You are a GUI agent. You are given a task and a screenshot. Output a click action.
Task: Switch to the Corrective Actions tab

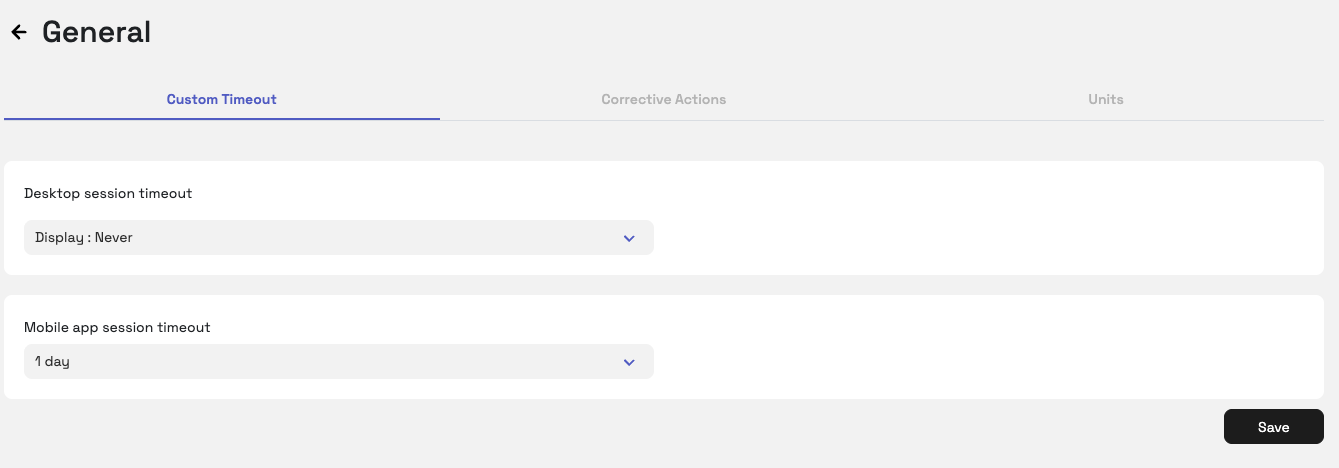663,100
